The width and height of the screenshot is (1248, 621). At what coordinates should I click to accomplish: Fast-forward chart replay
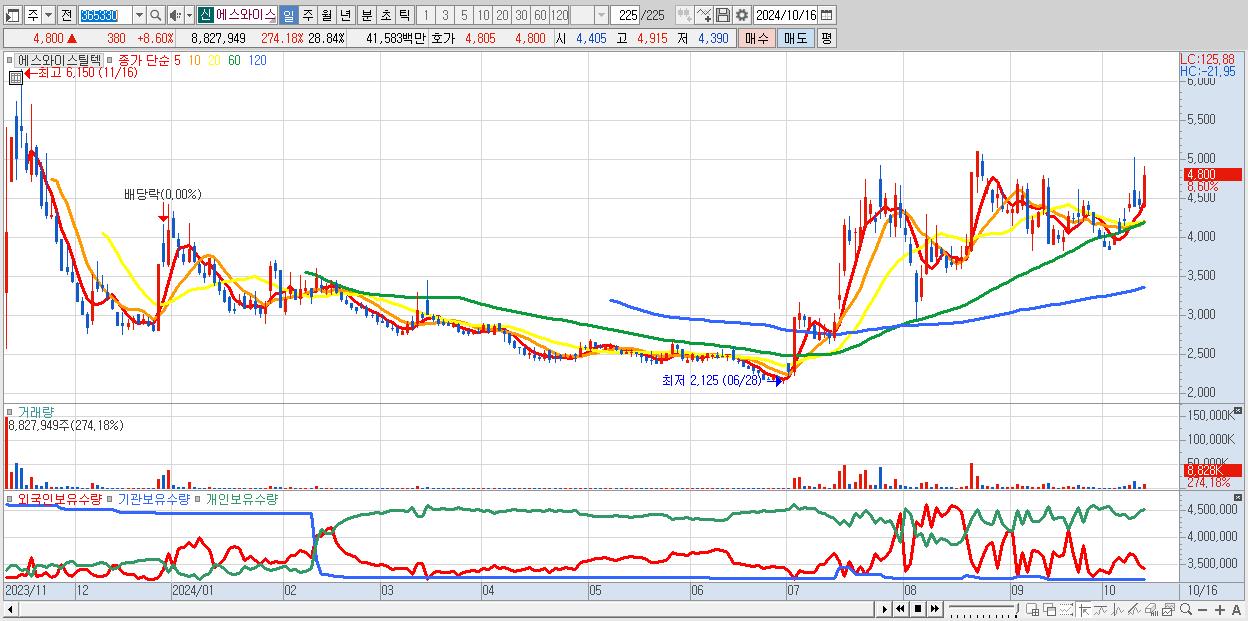coord(935,609)
